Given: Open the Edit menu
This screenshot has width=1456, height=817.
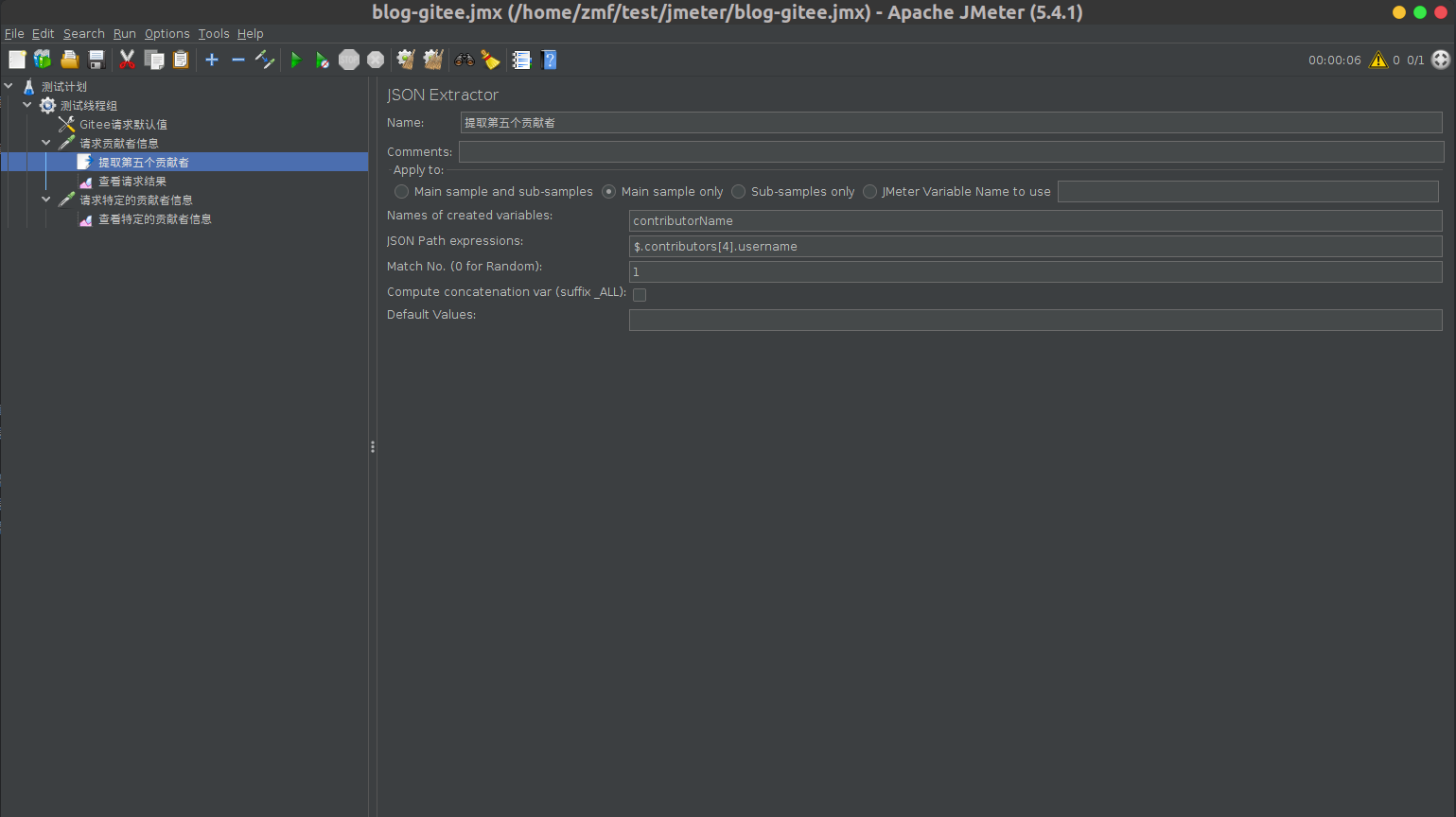Looking at the screenshot, I should [x=43, y=33].
